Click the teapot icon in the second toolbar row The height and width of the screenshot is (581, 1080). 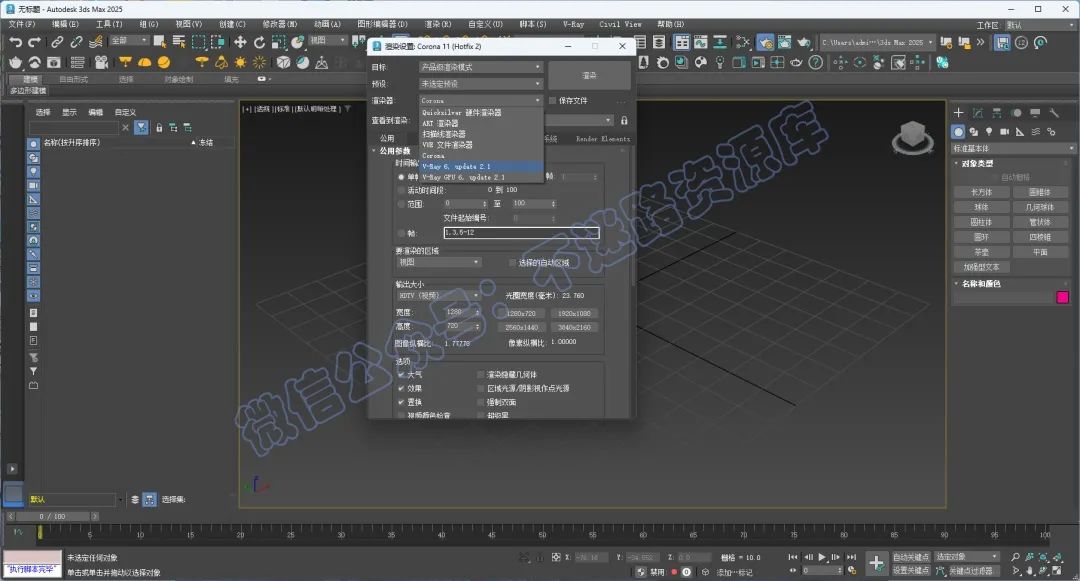(x=16, y=63)
